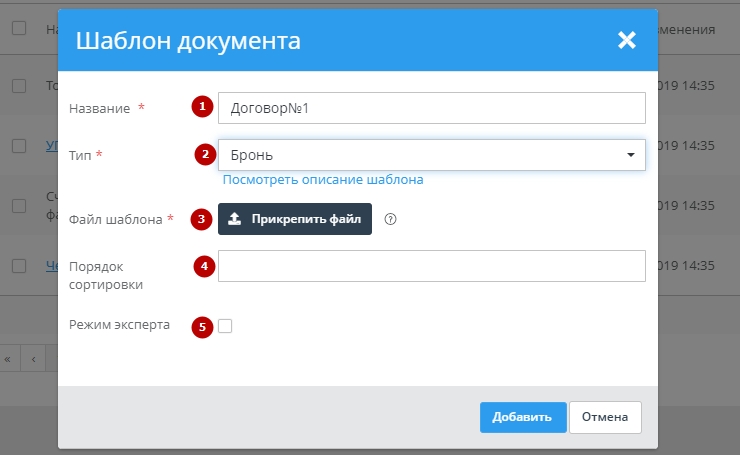Click red marker number 2
This screenshot has width=740, height=455.
[204, 155]
